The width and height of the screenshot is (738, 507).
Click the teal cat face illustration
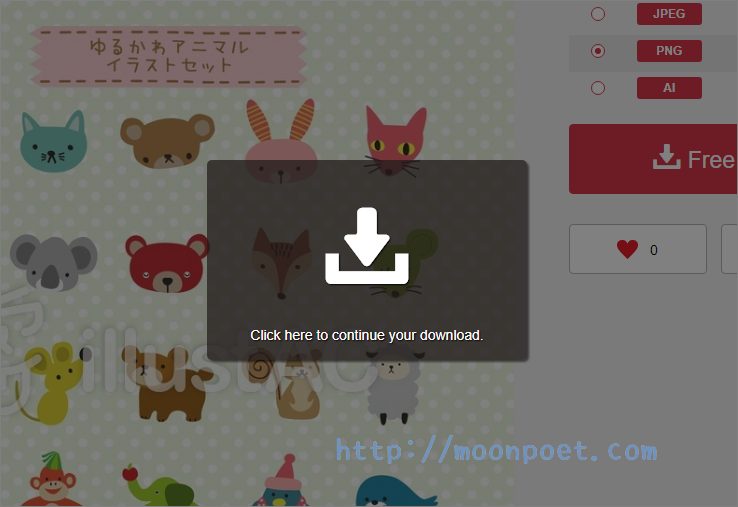click(x=53, y=141)
